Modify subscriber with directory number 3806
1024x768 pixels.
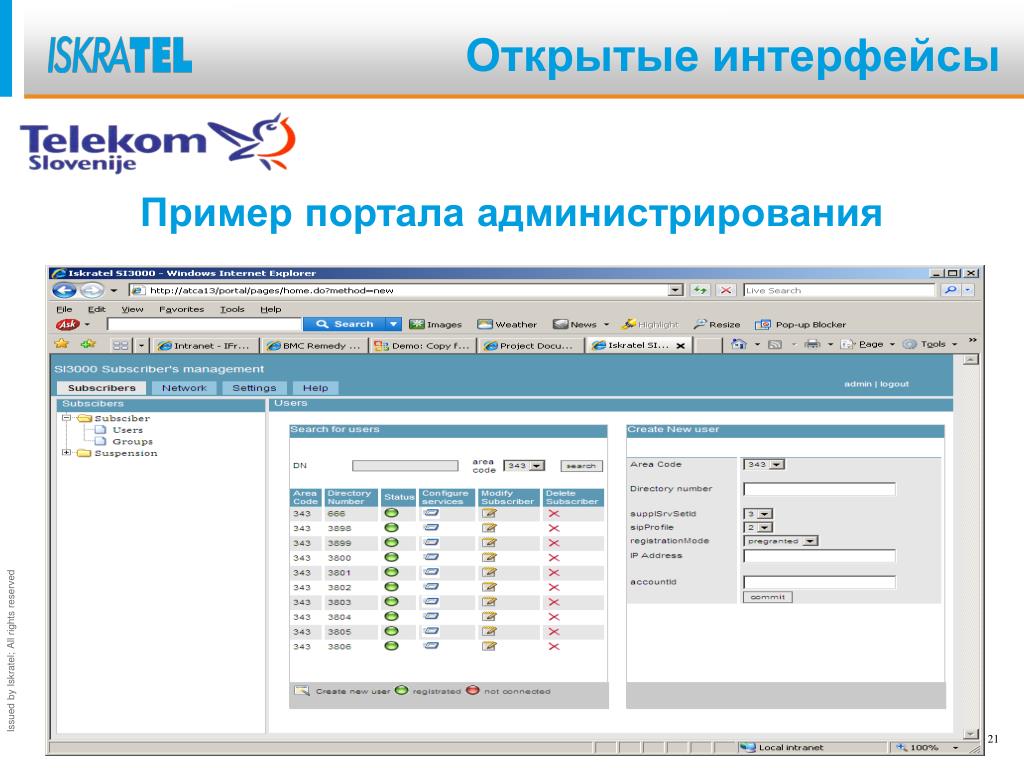(489, 646)
